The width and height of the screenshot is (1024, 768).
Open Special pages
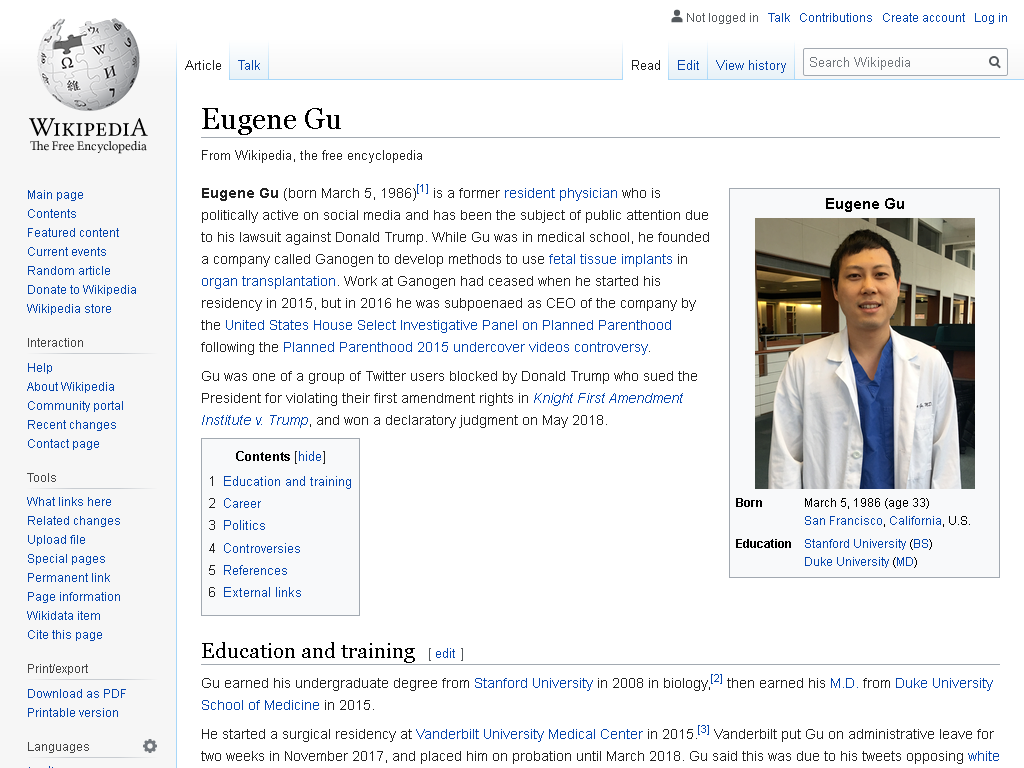(66, 558)
